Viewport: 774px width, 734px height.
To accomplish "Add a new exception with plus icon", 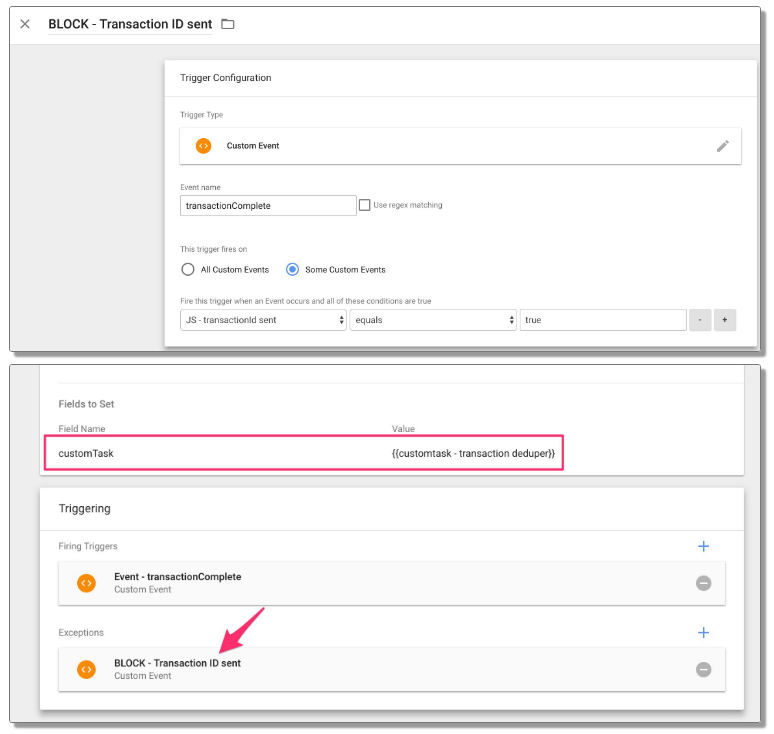I will [703, 632].
